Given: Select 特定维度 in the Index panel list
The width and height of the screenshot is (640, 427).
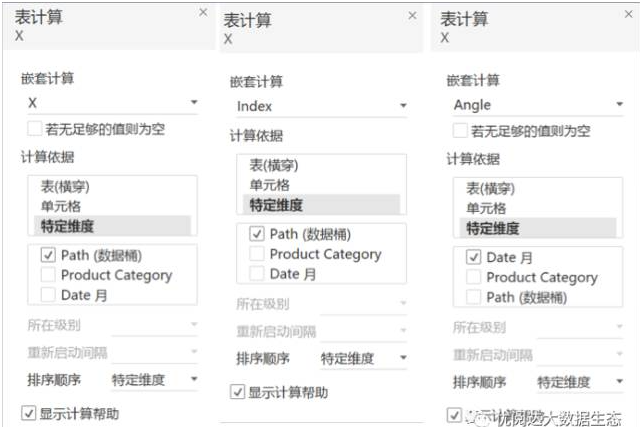Looking at the screenshot, I should pyautogui.click(x=321, y=205).
